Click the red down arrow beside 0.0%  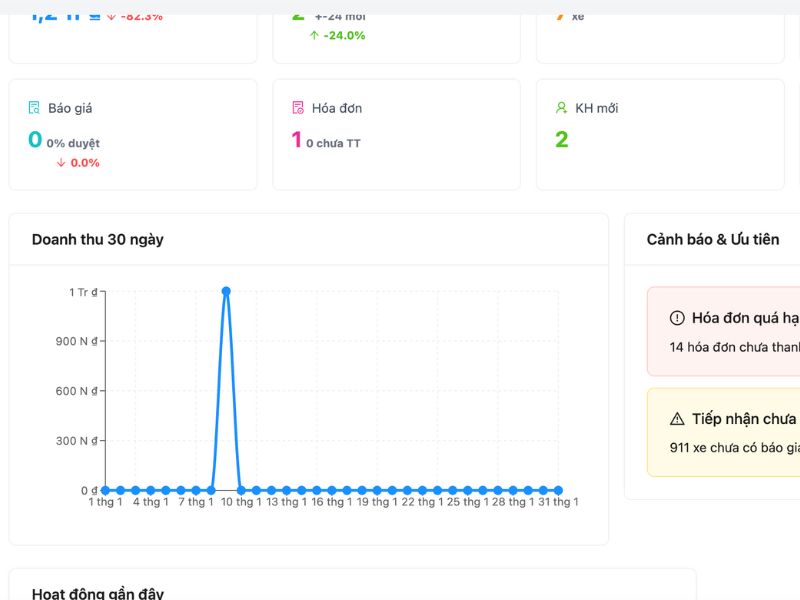click(x=61, y=163)
